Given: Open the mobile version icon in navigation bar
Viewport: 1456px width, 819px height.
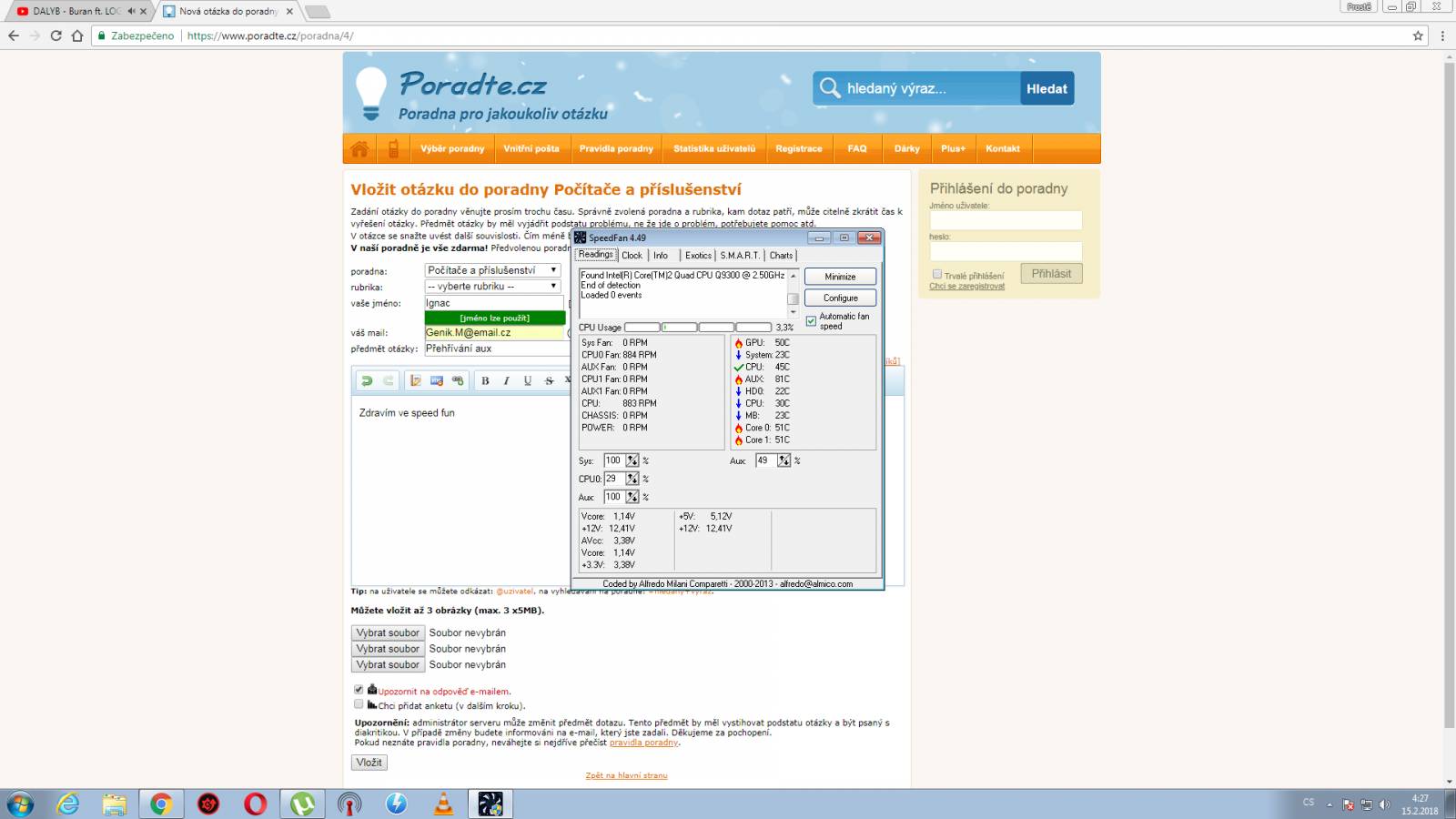Looking at the screenshot, I should (x=393, y=148).
